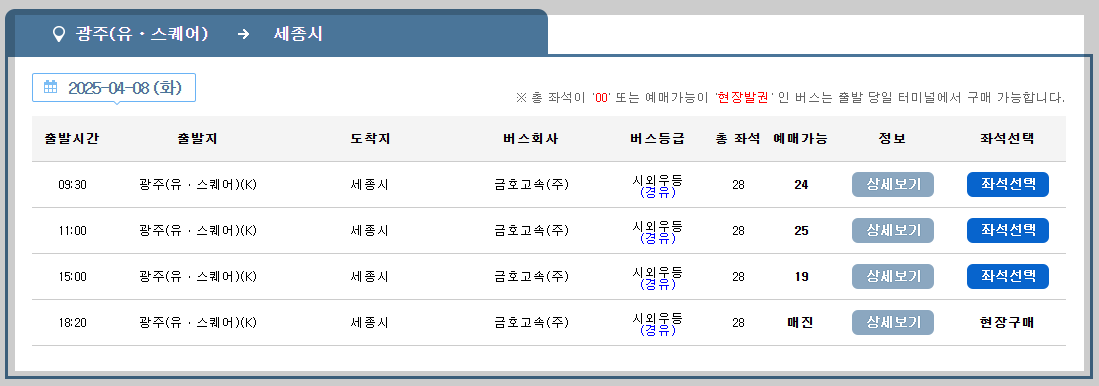1099x386 pixels.
Task: Click 좌석선택 for the 09:30 departure
Action: click(x=1007, y=185)
